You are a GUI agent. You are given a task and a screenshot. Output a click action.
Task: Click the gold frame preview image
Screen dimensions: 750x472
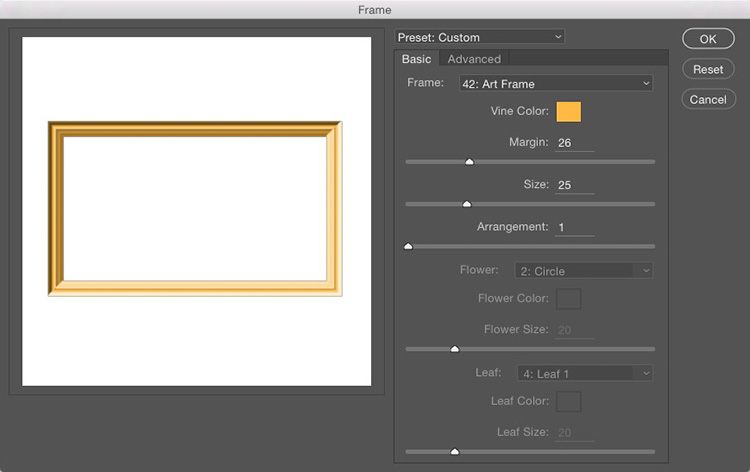[x=195, y=209]
